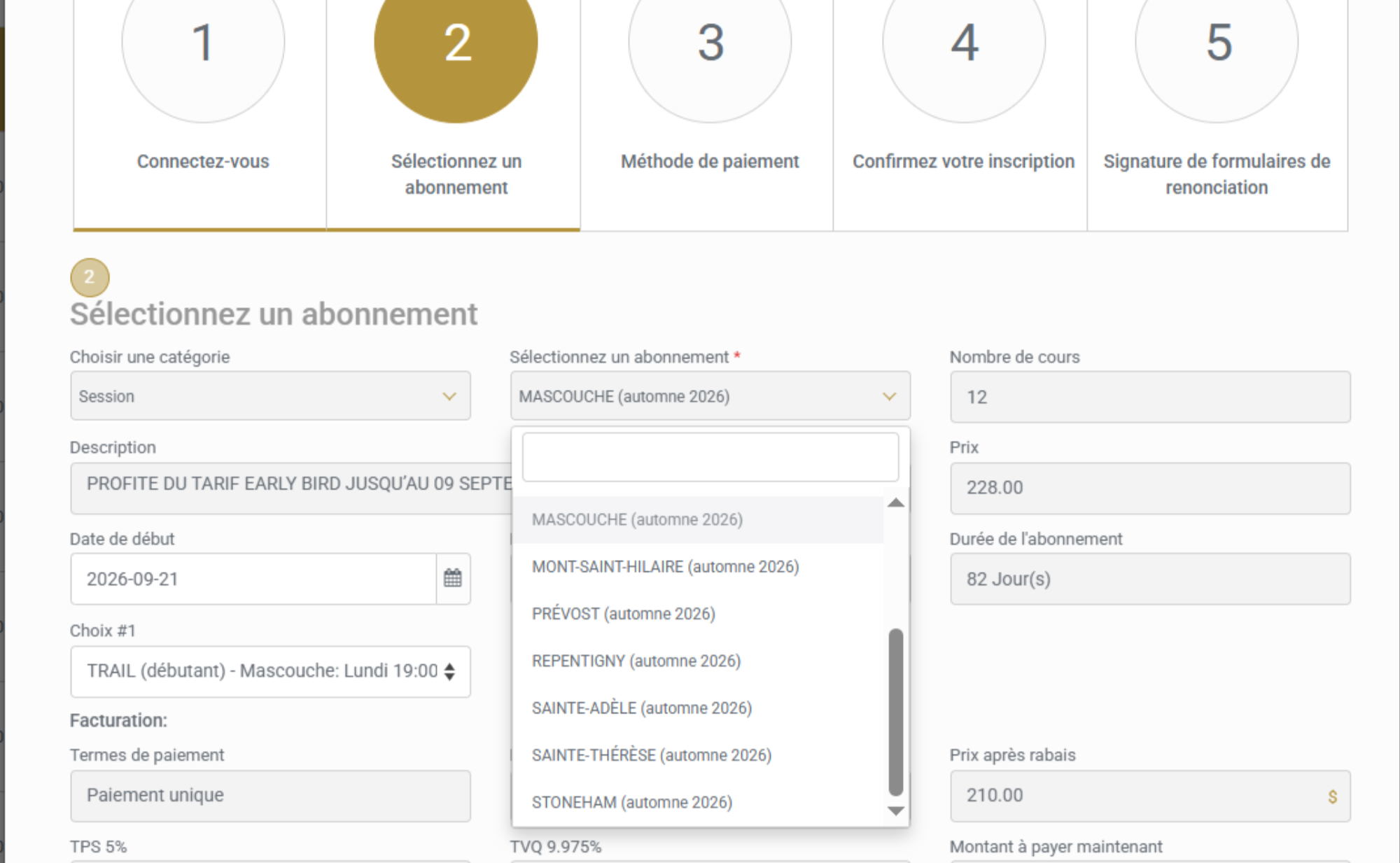1400x863 pixels.
Task: Click the dropdown list scroll down arrow
Action: (896, 811)
